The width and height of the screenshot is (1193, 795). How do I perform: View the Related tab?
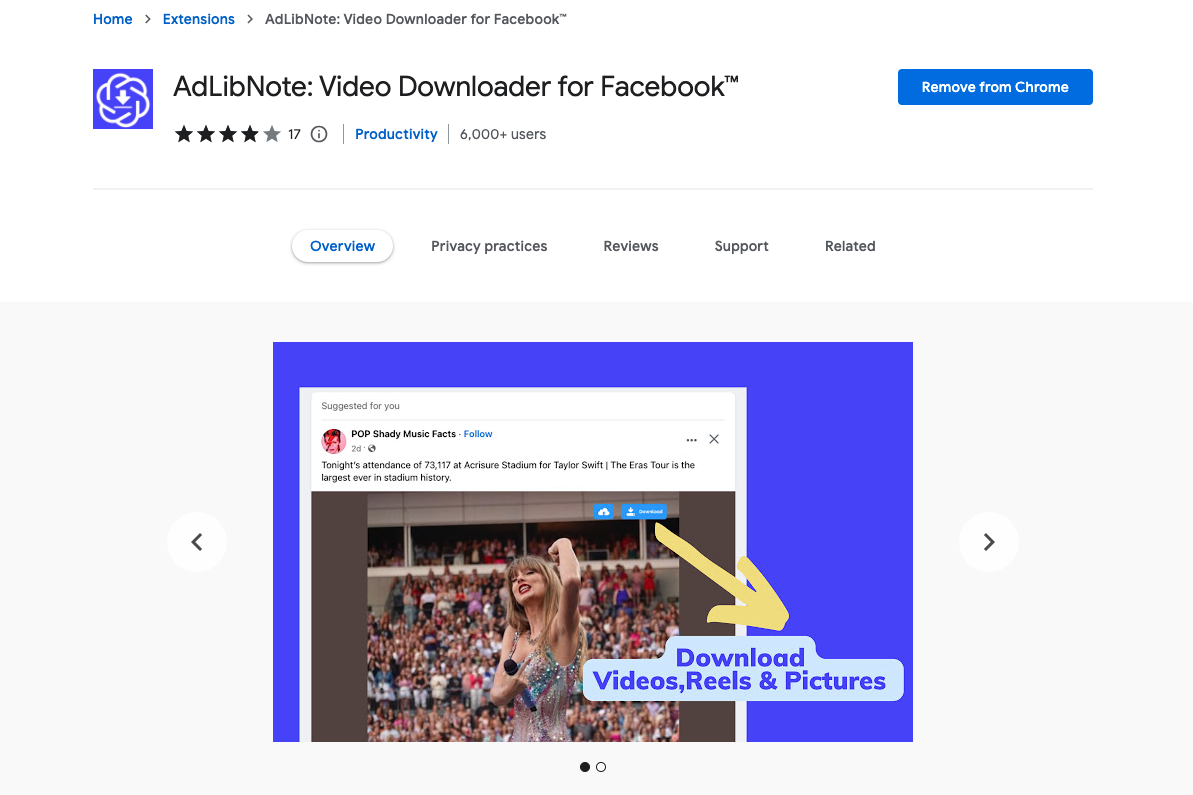click(849, 246)
